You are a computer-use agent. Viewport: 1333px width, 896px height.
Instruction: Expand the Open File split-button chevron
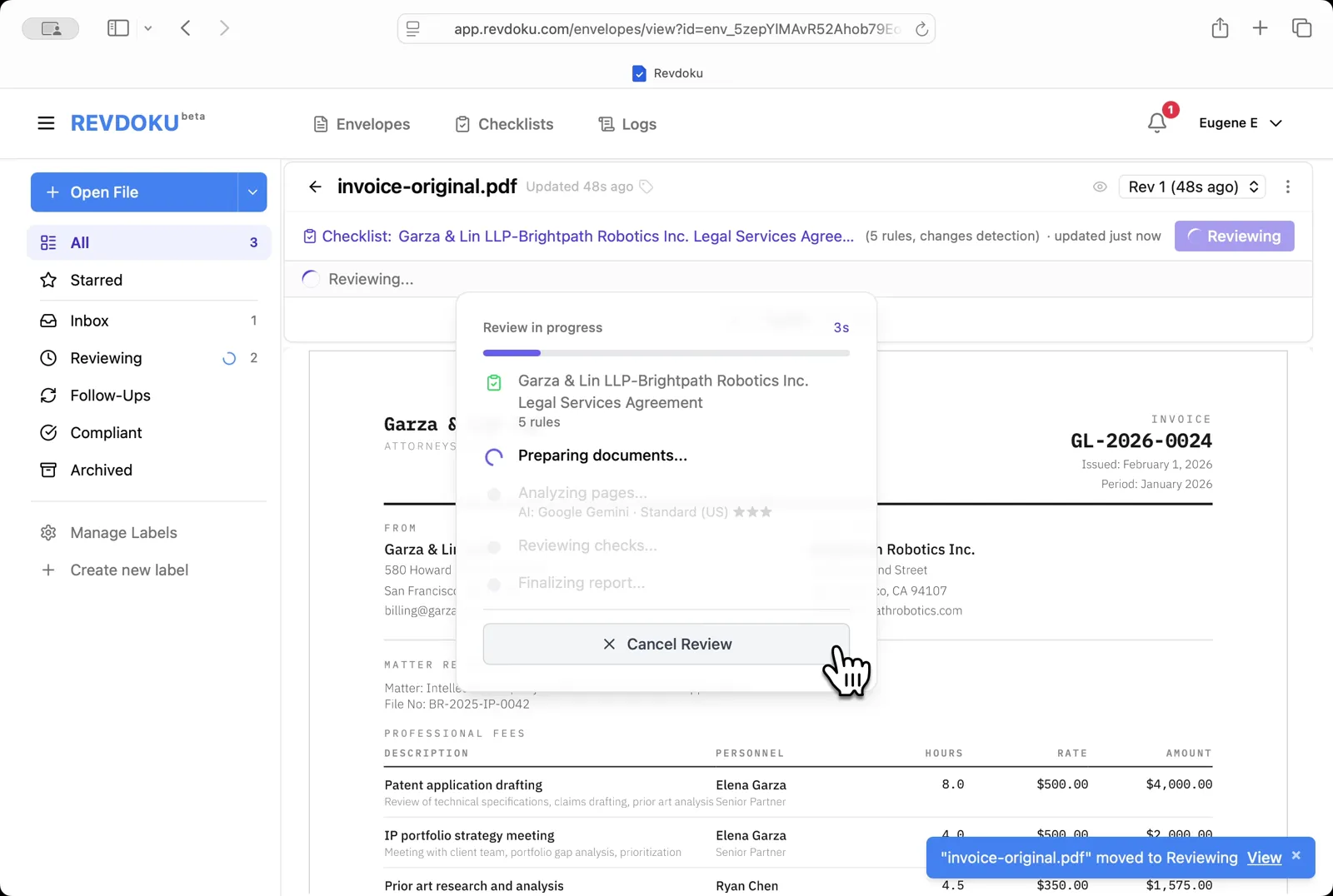[x=252, y=192]
